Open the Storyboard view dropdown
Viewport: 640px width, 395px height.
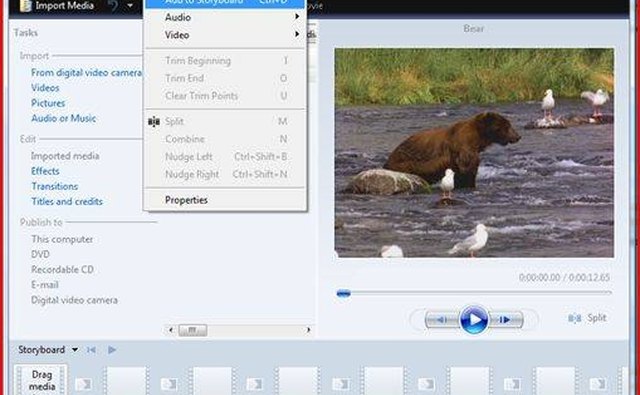click(75, 350)
